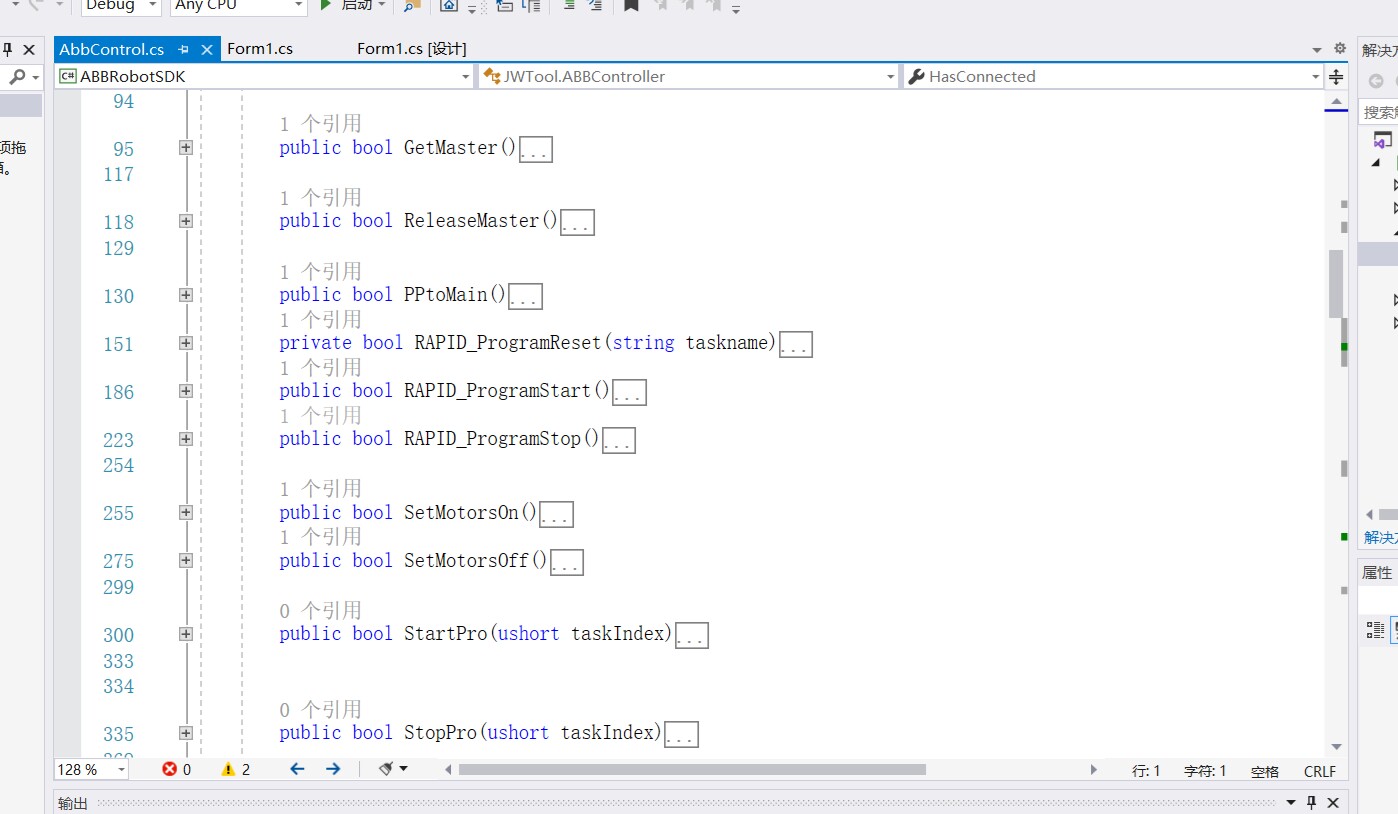Image resolution: width=1398 pixels, height=814 pixels.
Task: Open the 输出 panel window options dropdown
Action: tap(1291, 802)
